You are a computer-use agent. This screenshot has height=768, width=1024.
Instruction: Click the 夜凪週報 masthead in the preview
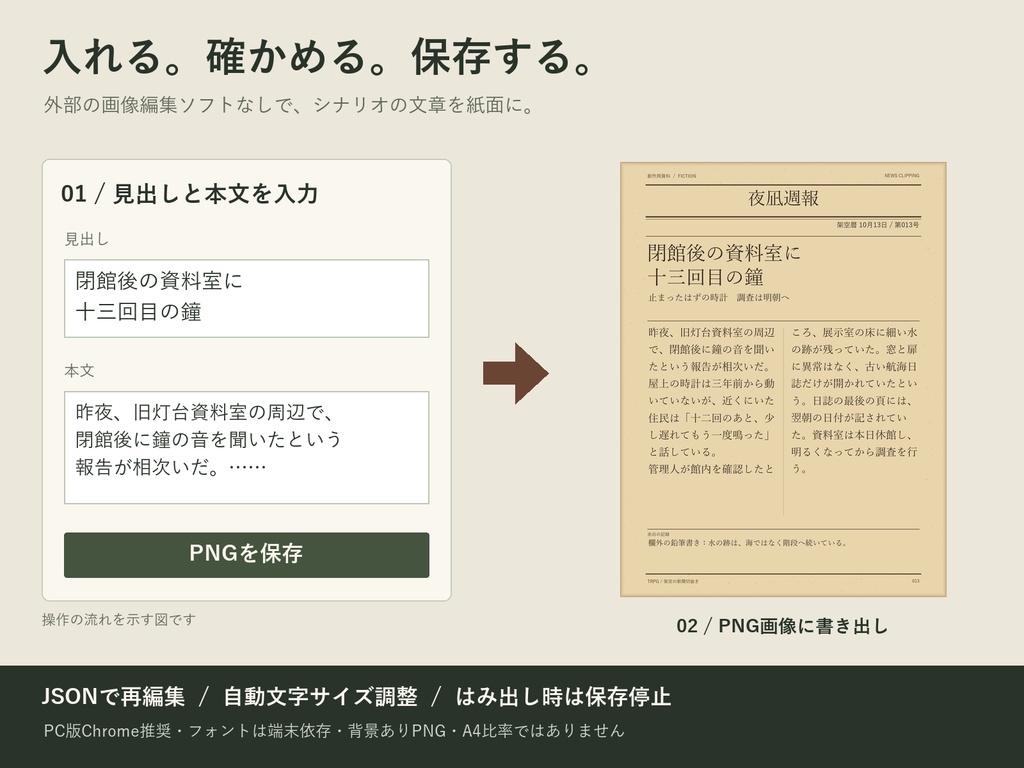click(783, 199)
